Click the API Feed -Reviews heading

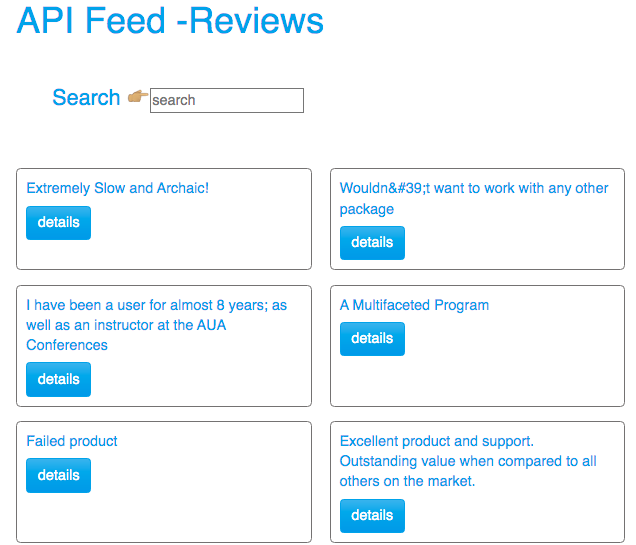click(x=170, y=20)
